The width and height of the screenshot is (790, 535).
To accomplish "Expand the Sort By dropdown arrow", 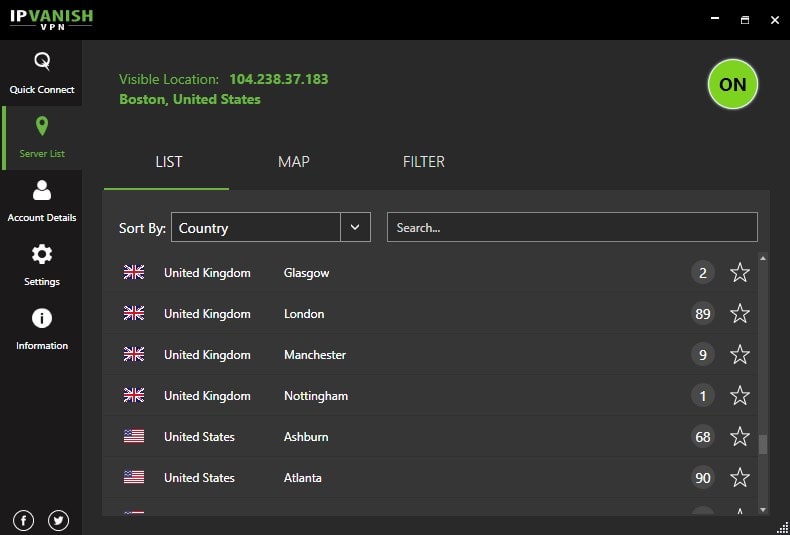I will click(x=355, y=227).
